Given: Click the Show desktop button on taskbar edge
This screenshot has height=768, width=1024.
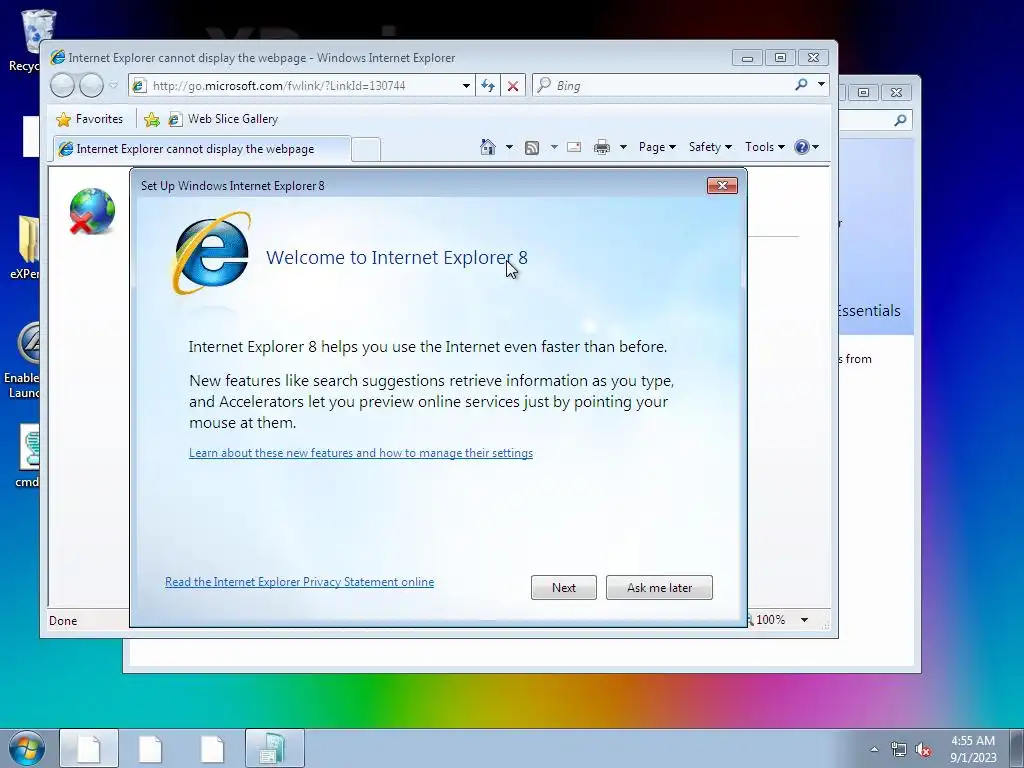Looking at the screenshot, I should [1017, 748].
